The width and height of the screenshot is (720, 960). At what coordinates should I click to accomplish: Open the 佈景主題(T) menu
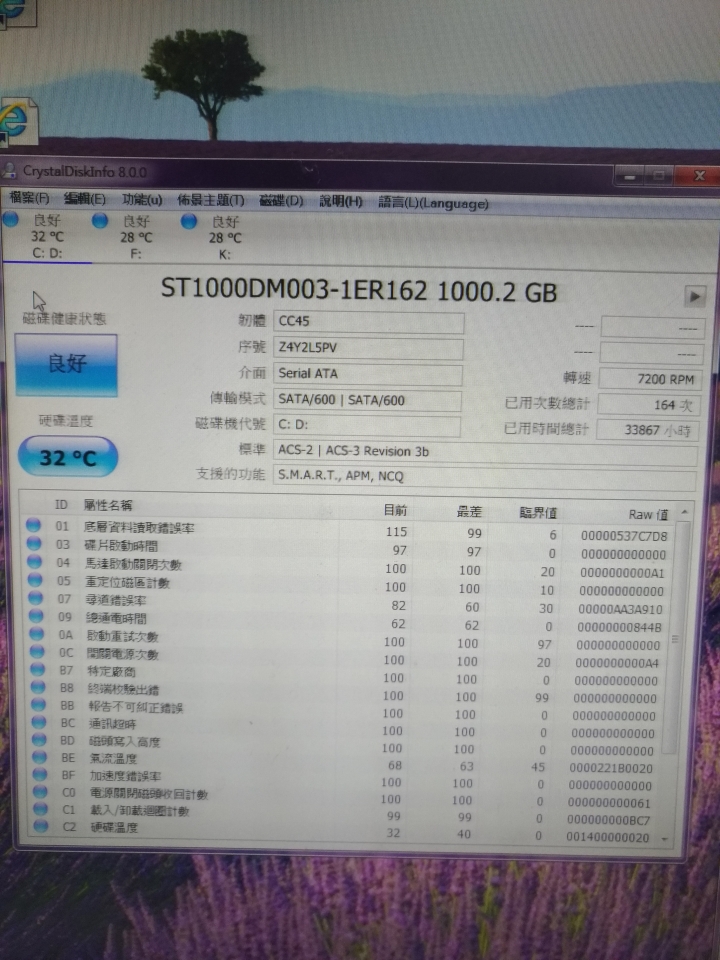click(x=211, y=200)
